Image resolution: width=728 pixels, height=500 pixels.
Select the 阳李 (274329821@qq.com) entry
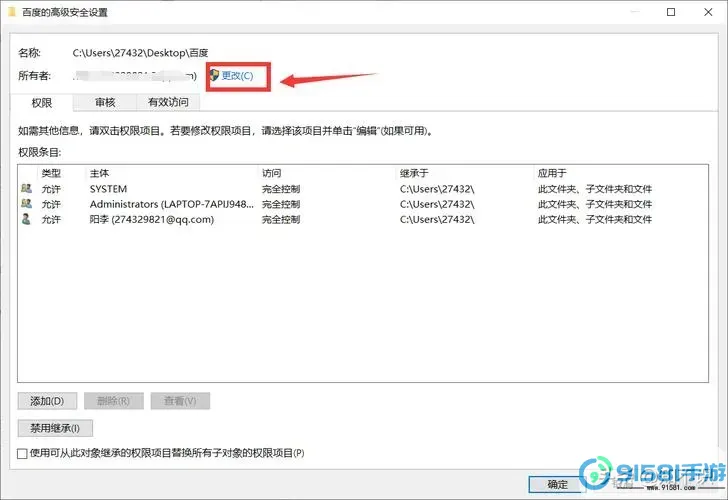(x=363, y=219)
